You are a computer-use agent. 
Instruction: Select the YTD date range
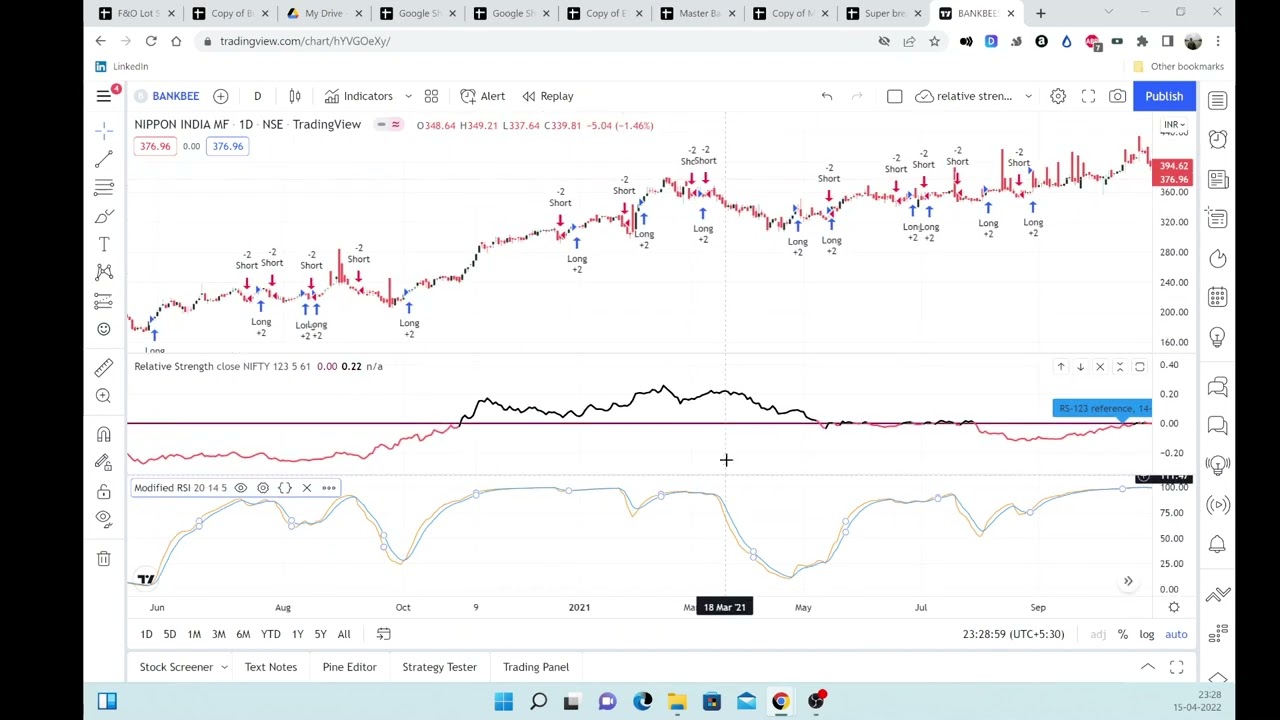pyautogui.click(x=271, y=634)
